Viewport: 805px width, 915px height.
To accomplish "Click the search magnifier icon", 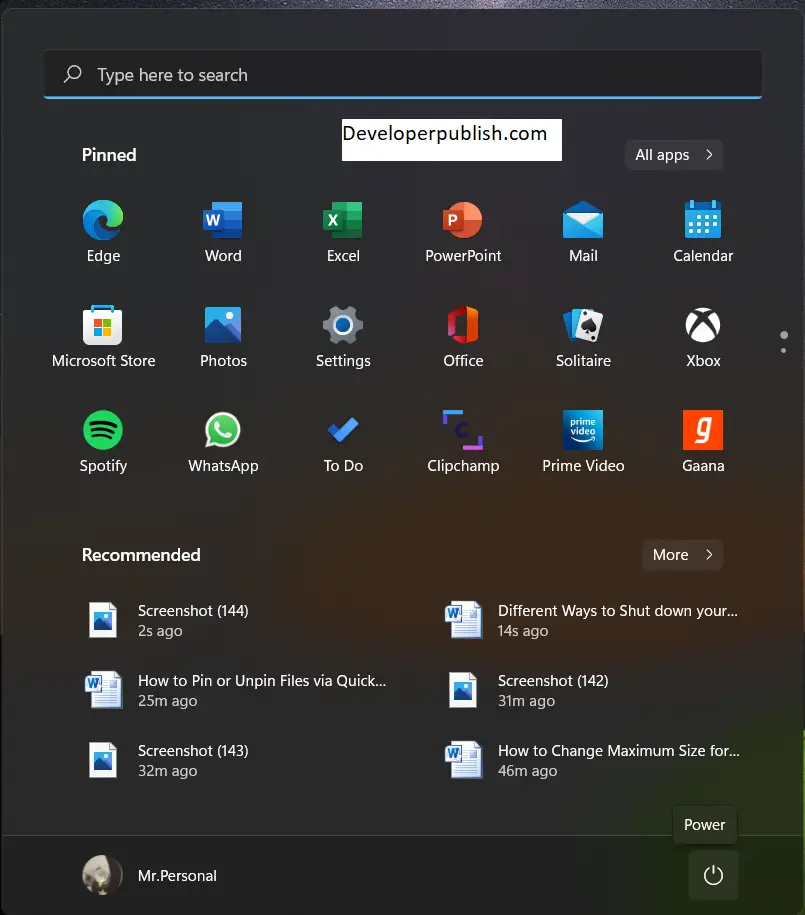I will pyautogui.click(x=73, y=74).
